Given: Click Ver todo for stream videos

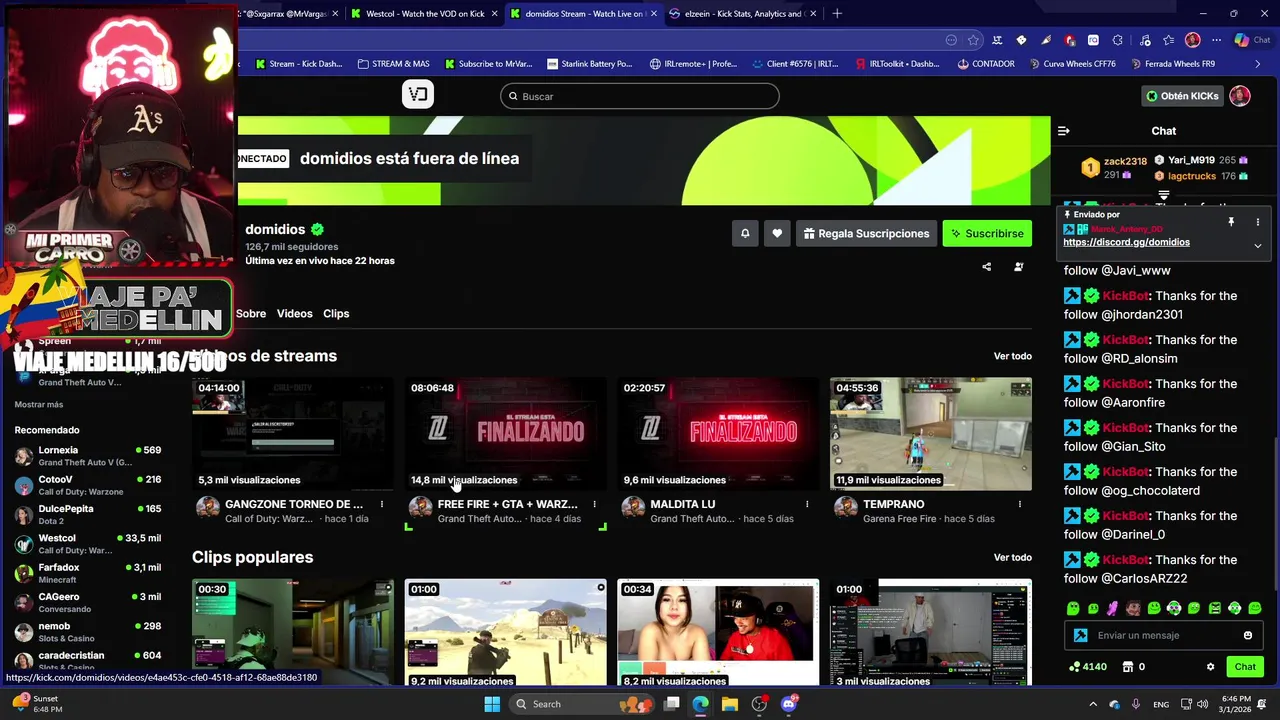Looking at the screenshot, I should (x=1012, y=356).
